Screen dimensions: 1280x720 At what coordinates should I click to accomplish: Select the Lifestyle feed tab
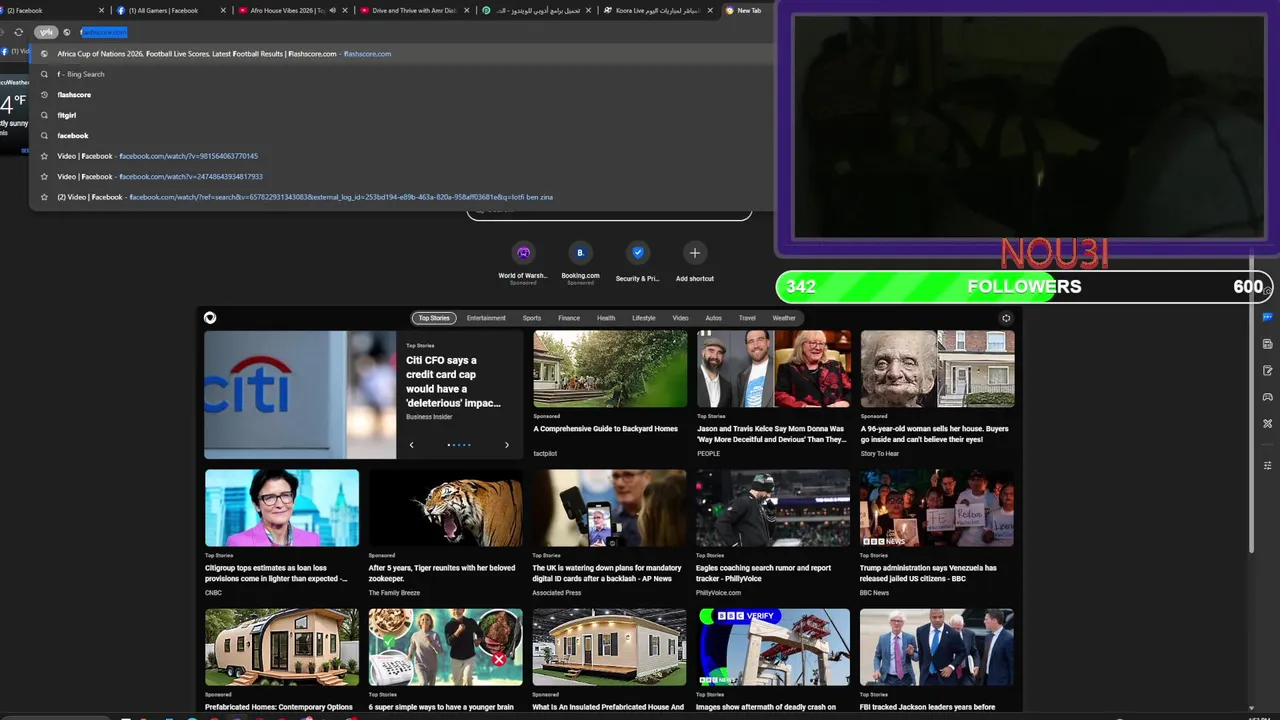point(644,318)
